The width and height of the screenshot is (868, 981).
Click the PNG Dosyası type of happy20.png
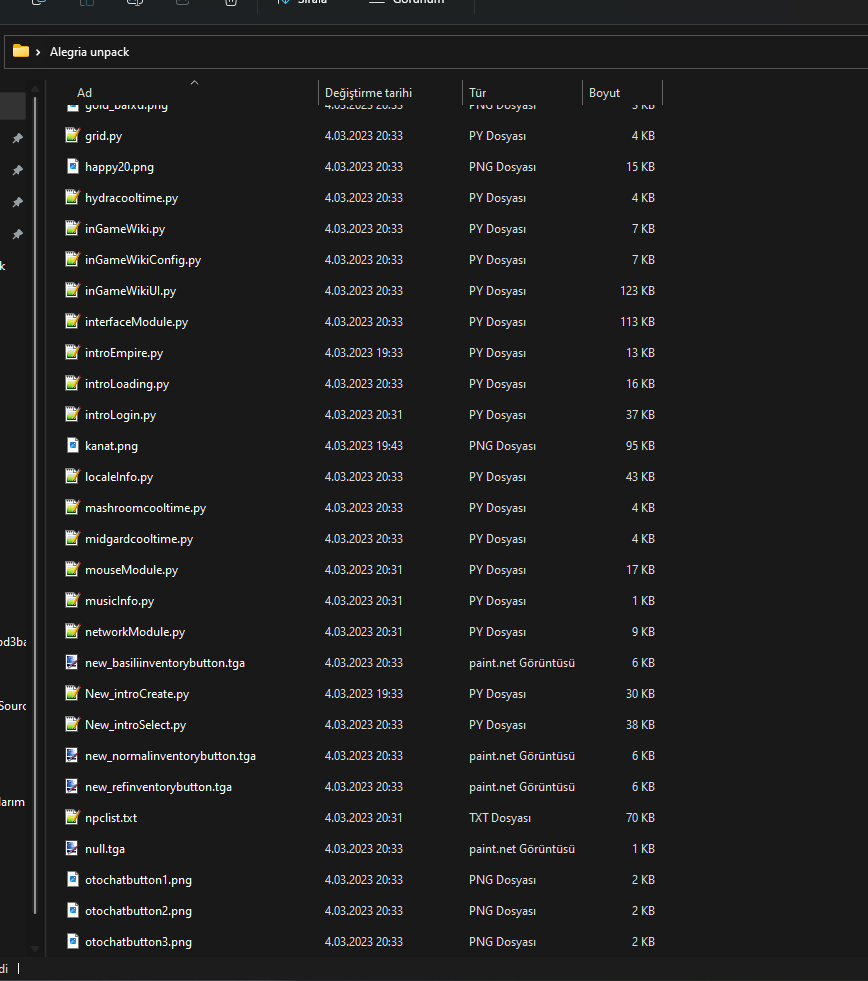502,166
